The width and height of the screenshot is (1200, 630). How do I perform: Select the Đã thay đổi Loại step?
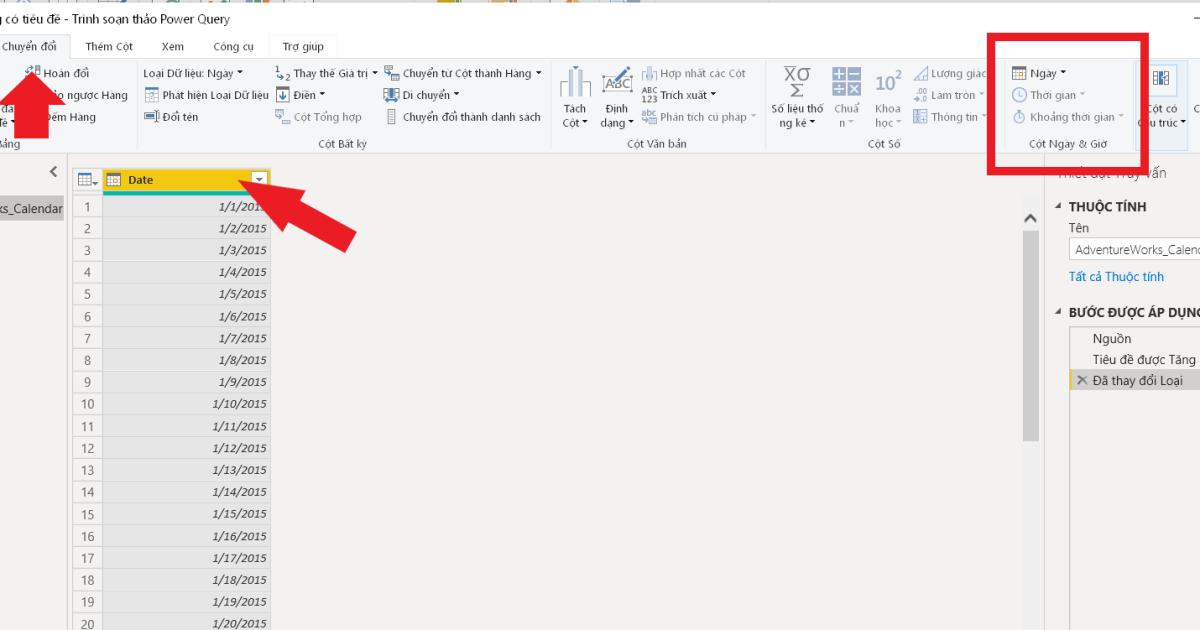(1135, 380)
